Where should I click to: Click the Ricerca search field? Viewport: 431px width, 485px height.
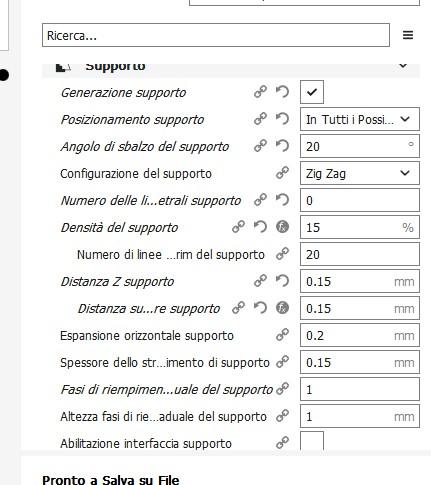[216, 35]
